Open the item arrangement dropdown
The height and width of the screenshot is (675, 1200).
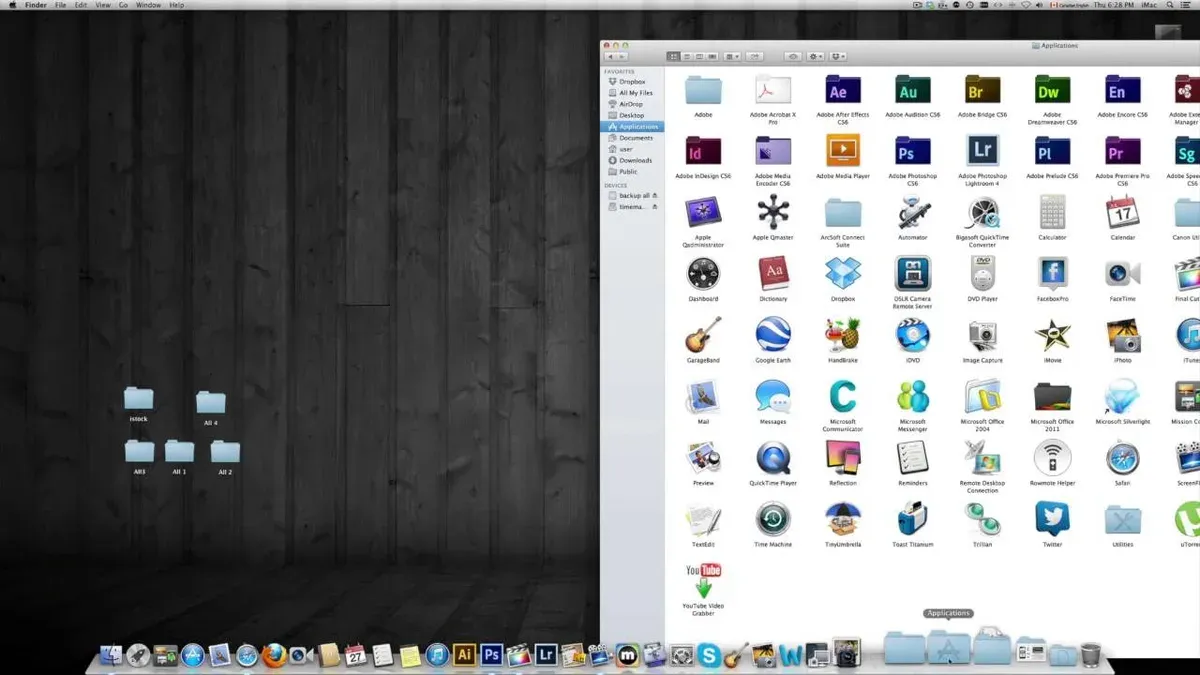tap(733, 57)
